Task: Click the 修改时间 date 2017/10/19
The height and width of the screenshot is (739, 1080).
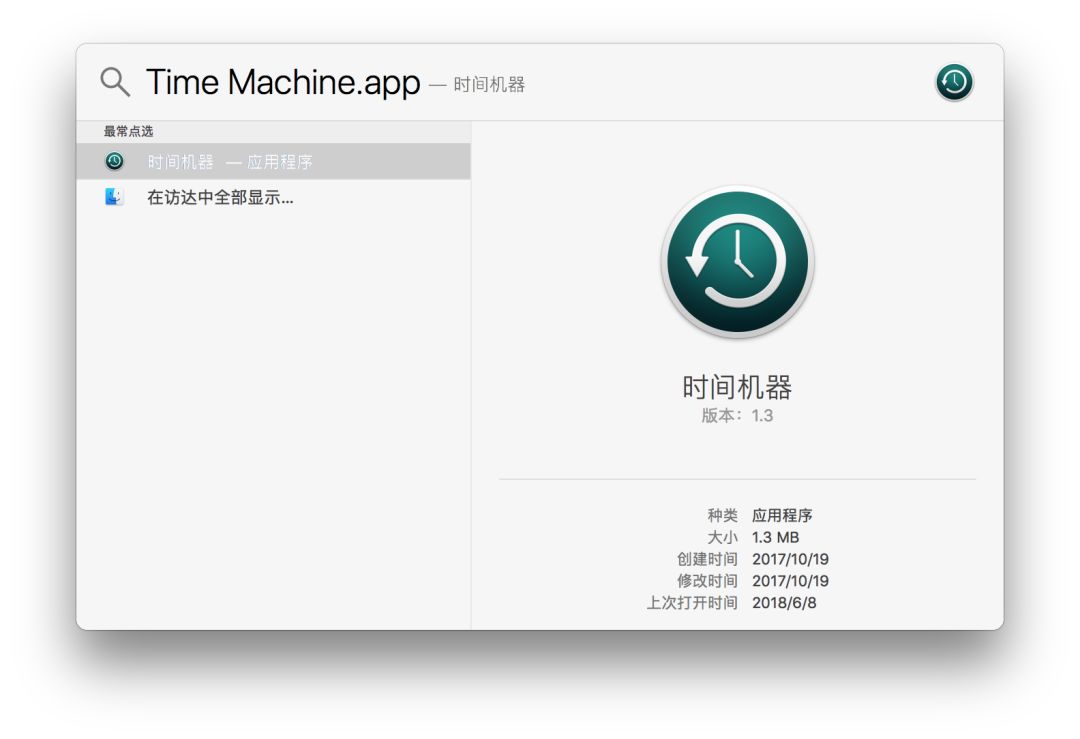Action: coord(790,581)
